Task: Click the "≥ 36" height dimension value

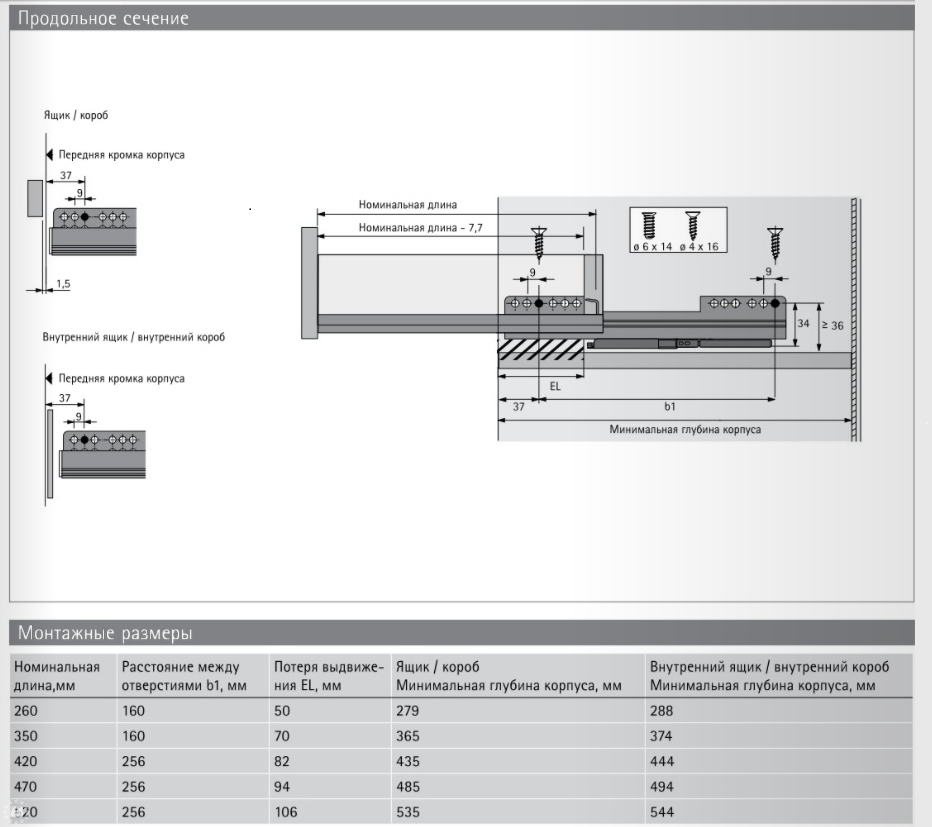Action: (x=832, y=325)
